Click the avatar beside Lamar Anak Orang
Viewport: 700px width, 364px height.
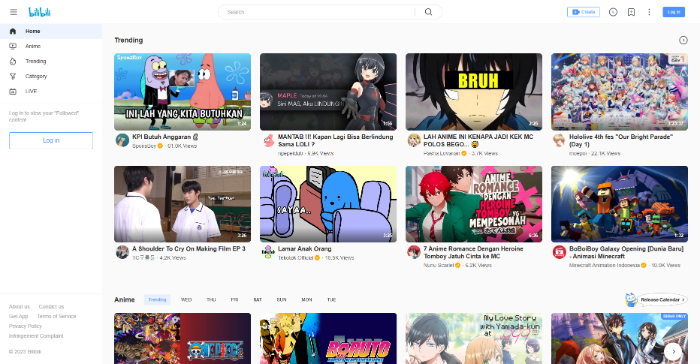click(x=268, y=252)
